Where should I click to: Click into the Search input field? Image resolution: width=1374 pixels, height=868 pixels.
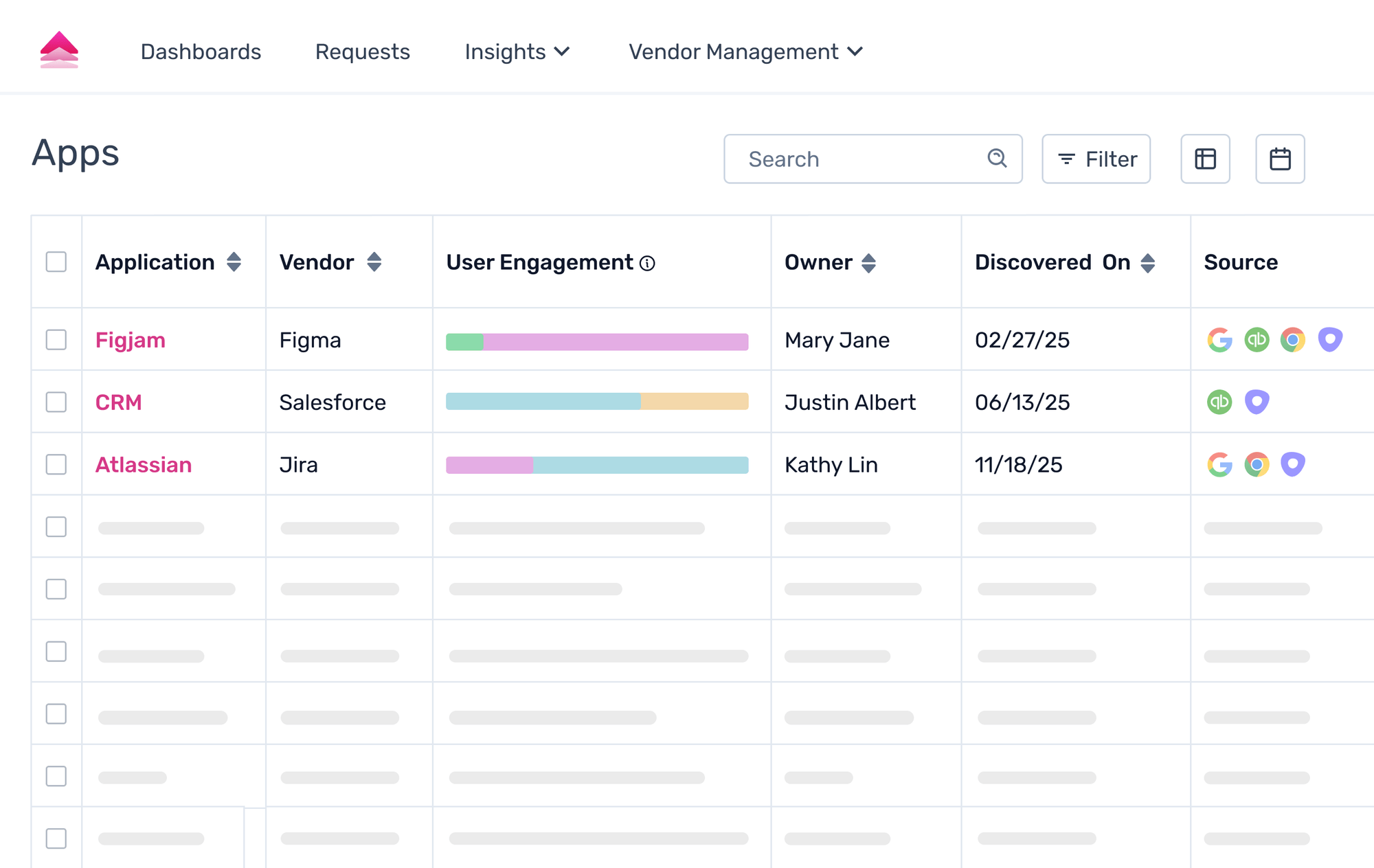859,159
